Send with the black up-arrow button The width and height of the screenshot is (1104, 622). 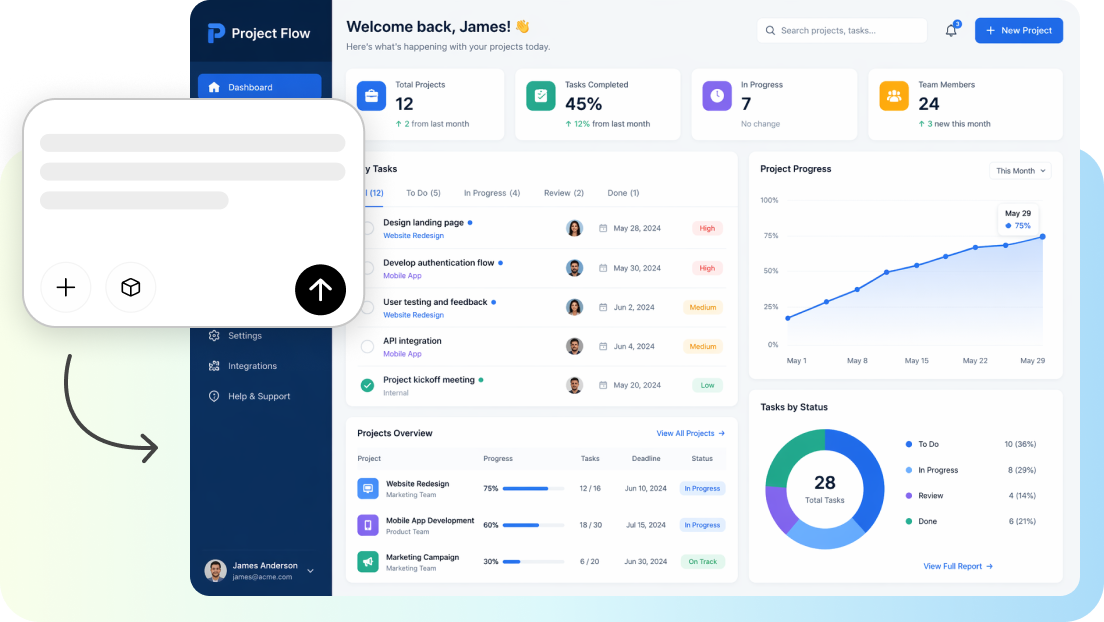coord(320,290)
